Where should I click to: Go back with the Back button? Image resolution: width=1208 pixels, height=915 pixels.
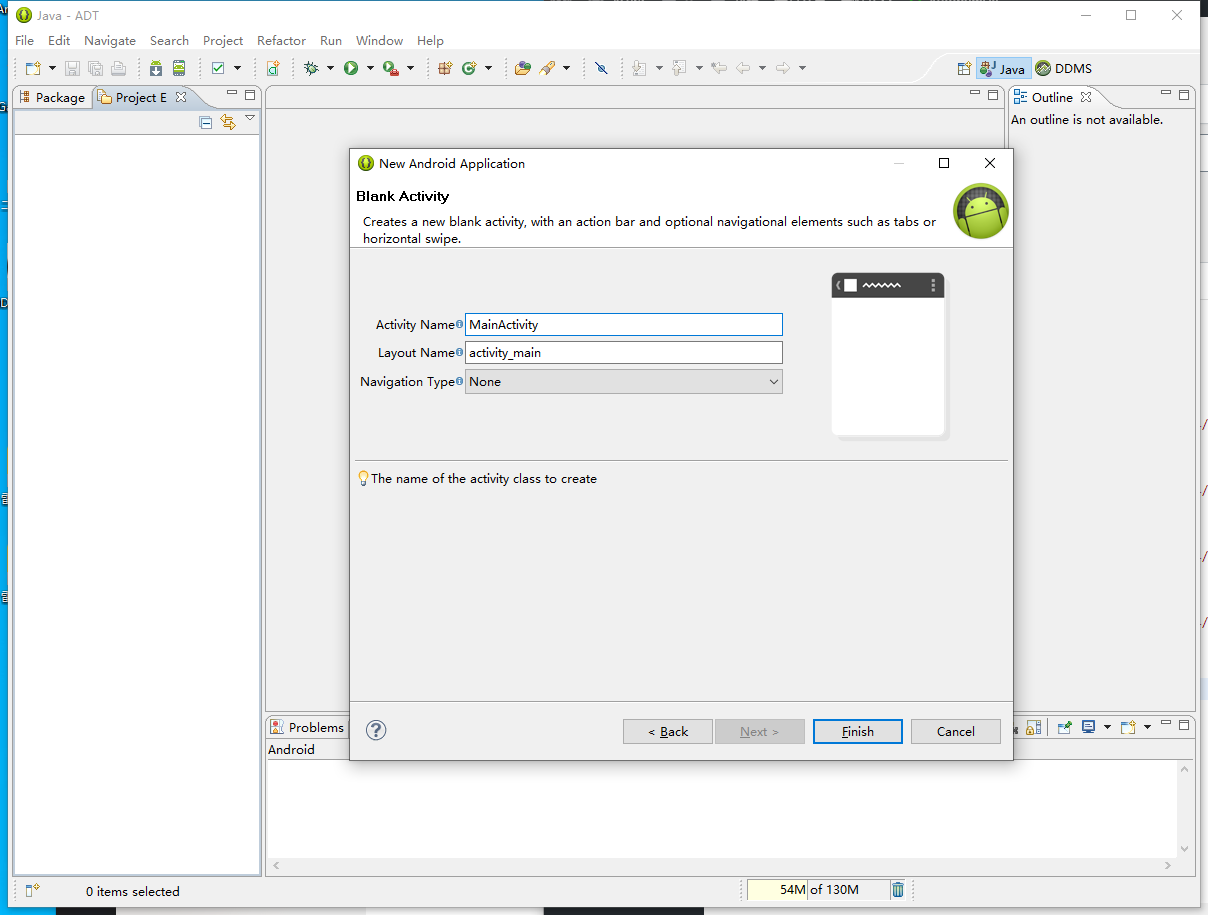[x=667, y=732]
